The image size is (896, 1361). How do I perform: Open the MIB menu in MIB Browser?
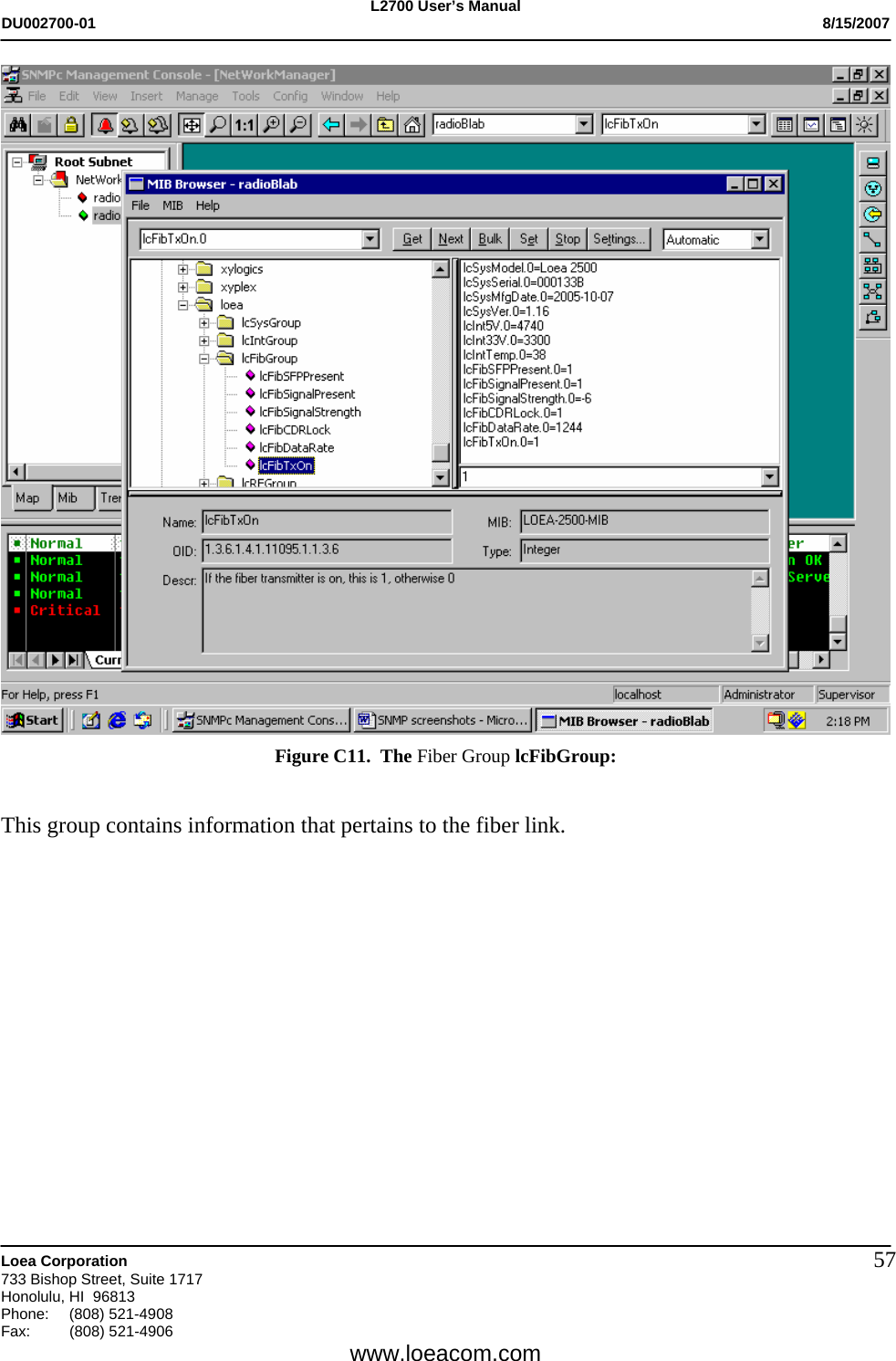point(172,205)
